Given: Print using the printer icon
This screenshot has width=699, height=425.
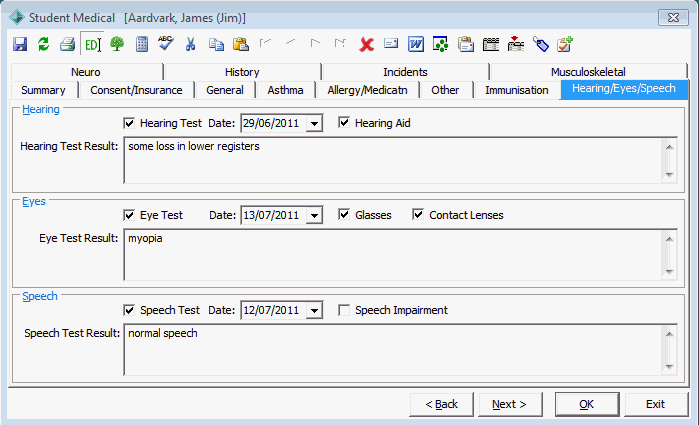Looking at the screenshot, I should coord(67,44).
